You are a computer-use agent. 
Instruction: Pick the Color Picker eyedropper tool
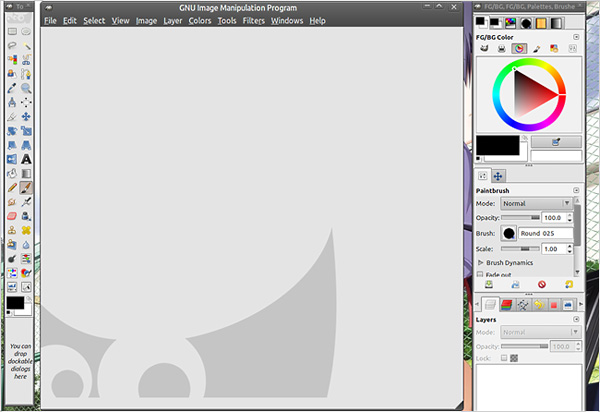pos(12,88)
